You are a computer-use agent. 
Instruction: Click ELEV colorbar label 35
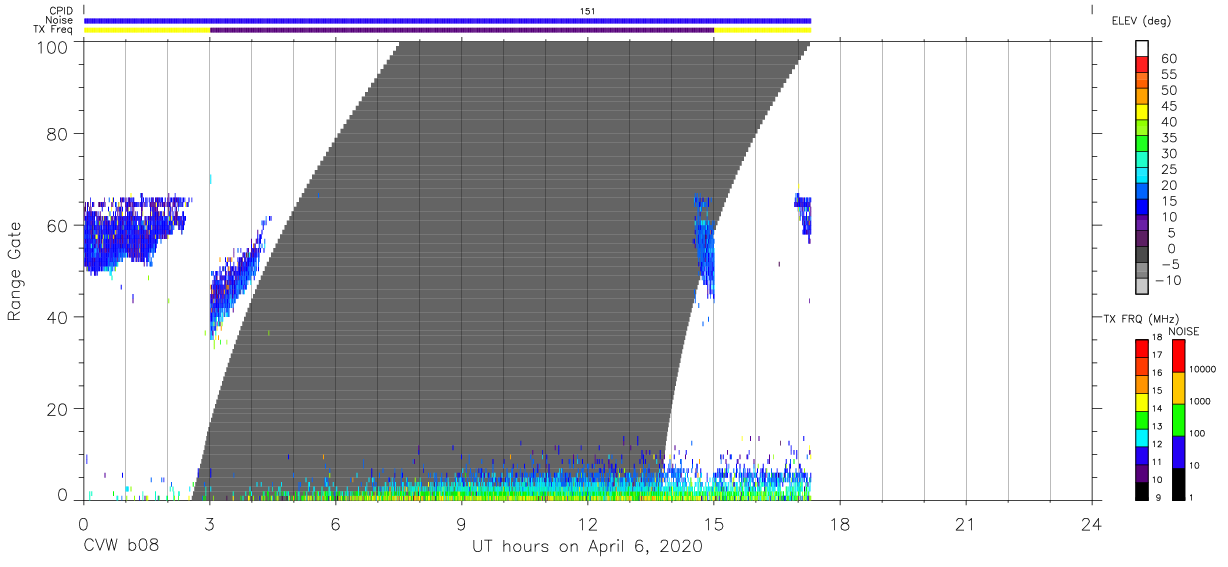pyautogui.click(x=1168, y=138)
